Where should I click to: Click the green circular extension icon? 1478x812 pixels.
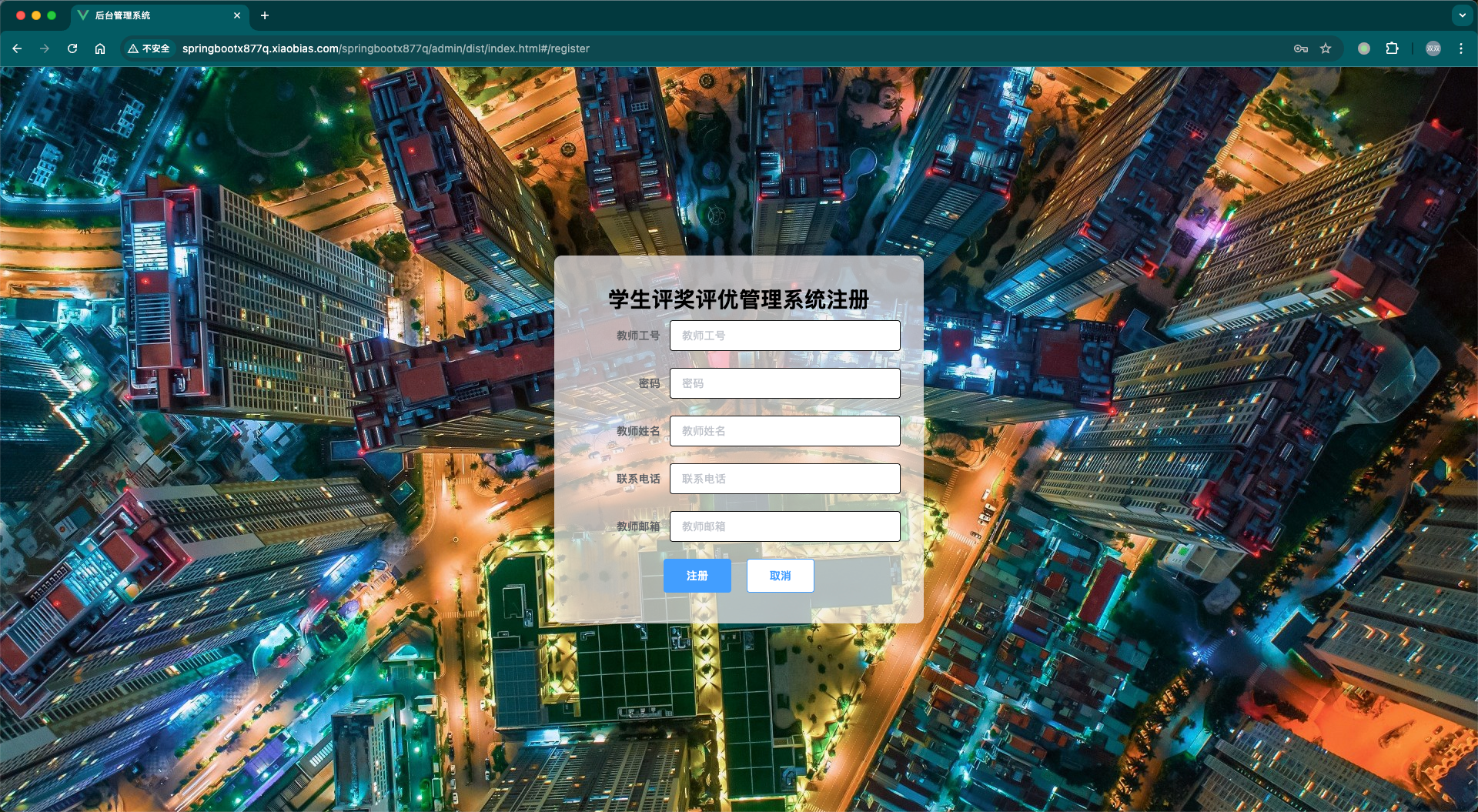(x=1364, y=48)
